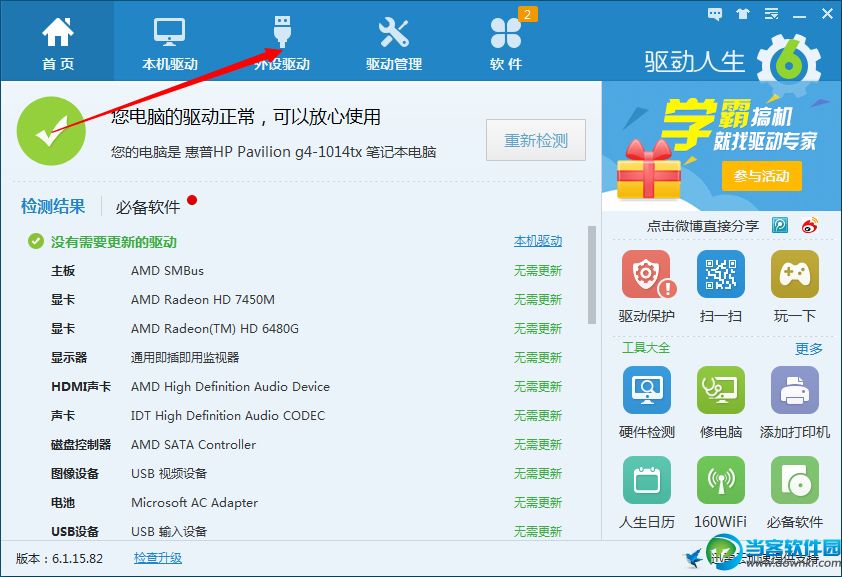The image size is (842, 577).
Task: Click the 驱动人生 6 logo
Action: (734, 60)
